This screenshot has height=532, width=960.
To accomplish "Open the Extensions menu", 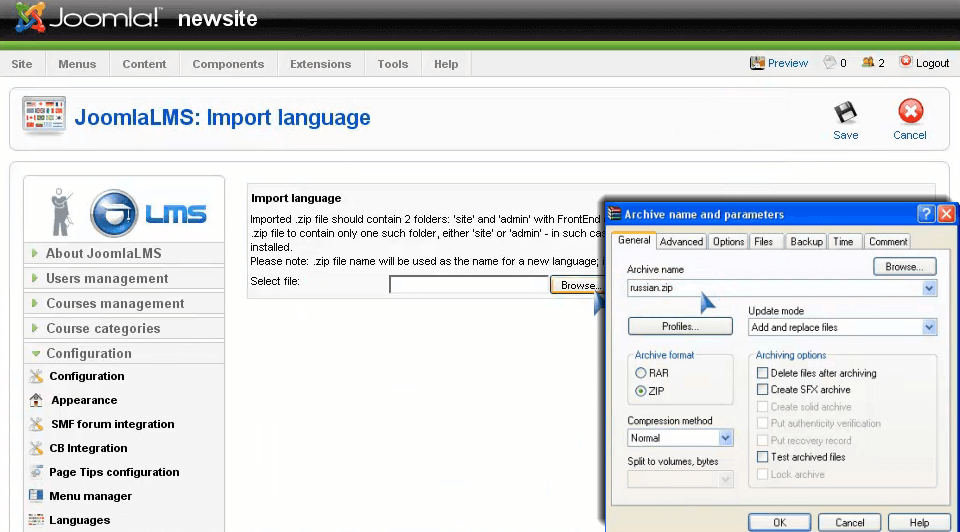I will (321, 64).
